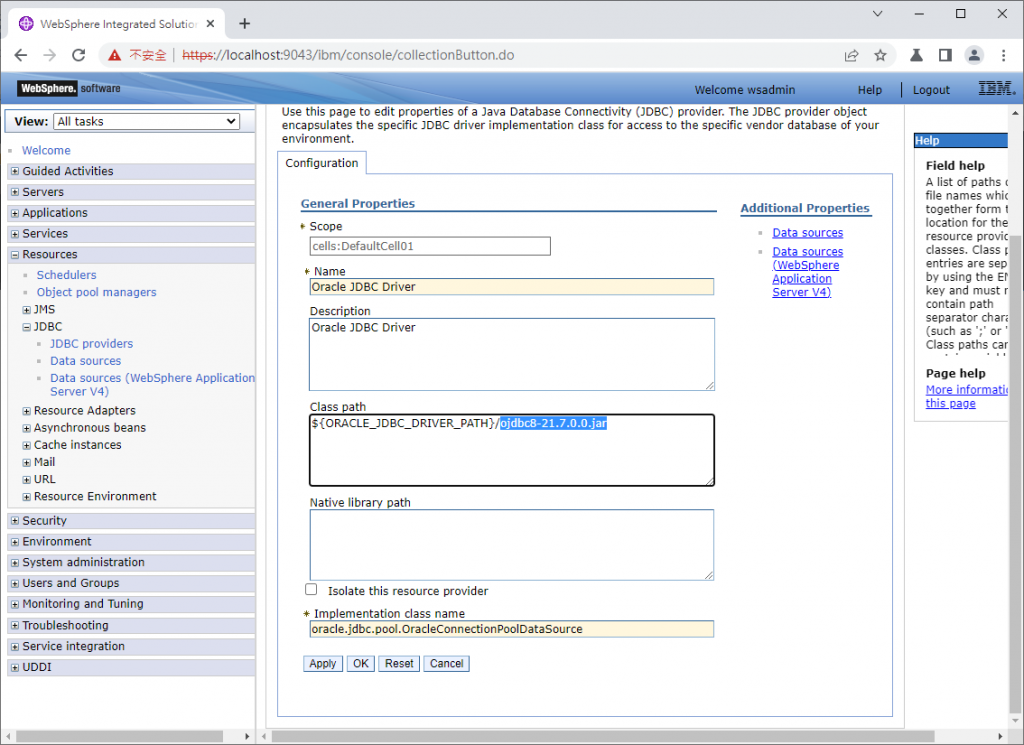Toggle the browser side panel icon
Image resolution: width=1024 pixels, height=745 pixels.
(945, 55)
